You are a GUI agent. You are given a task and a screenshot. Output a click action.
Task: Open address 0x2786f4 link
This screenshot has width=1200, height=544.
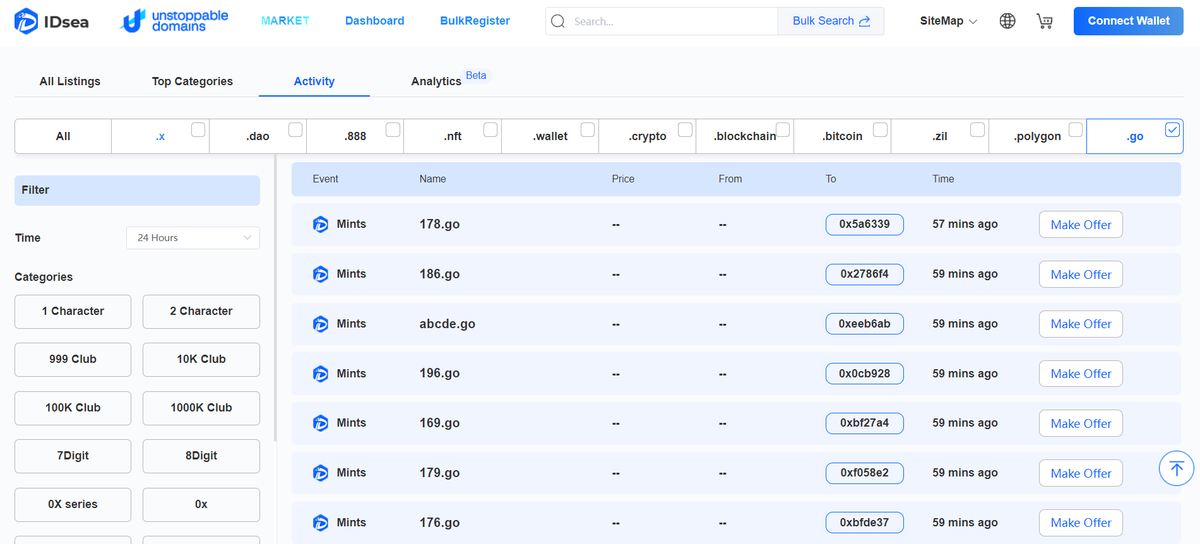865,274
